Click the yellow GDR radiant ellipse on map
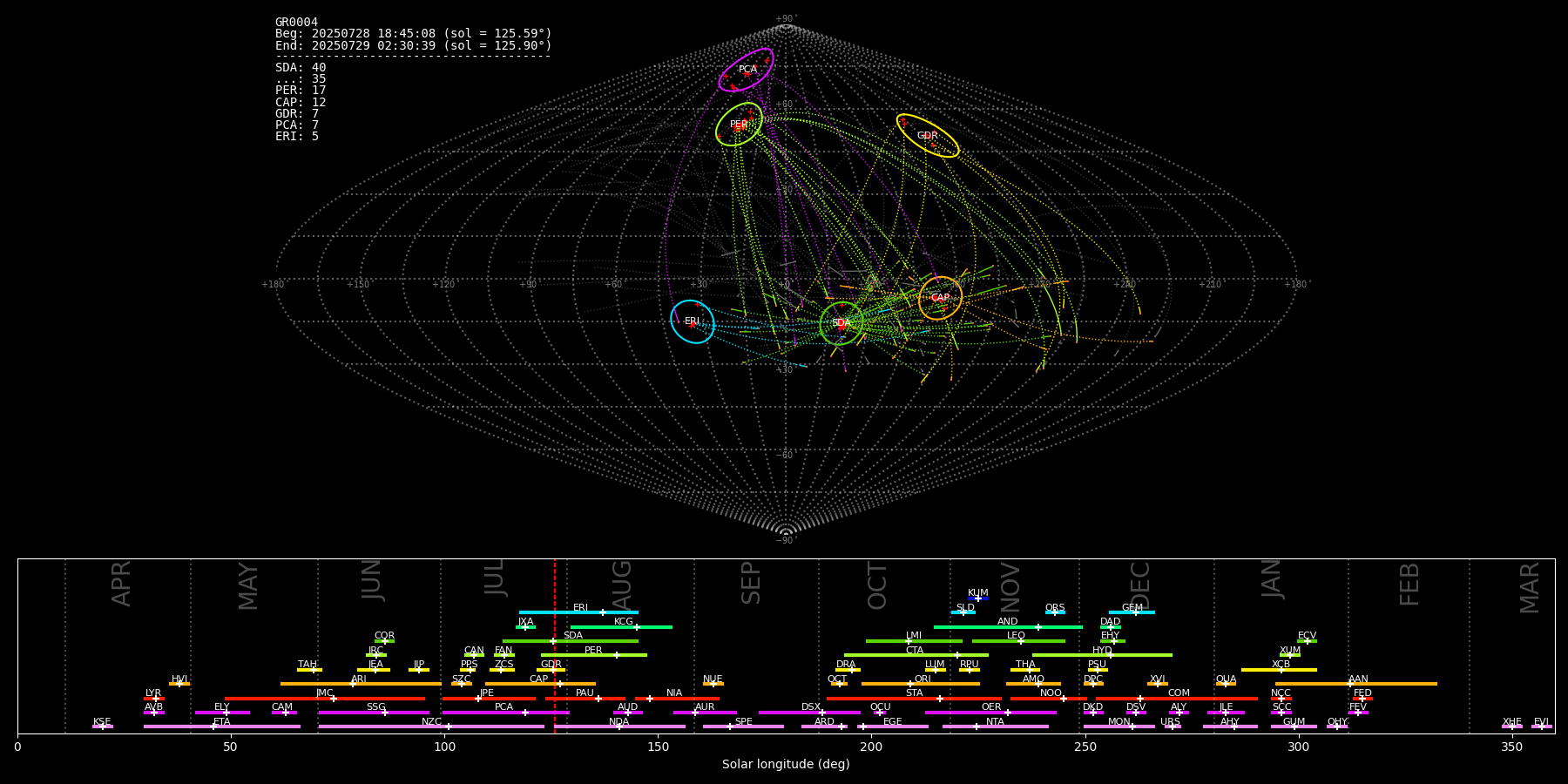This screenshot has height=784, width=1568. coord(928,136)
